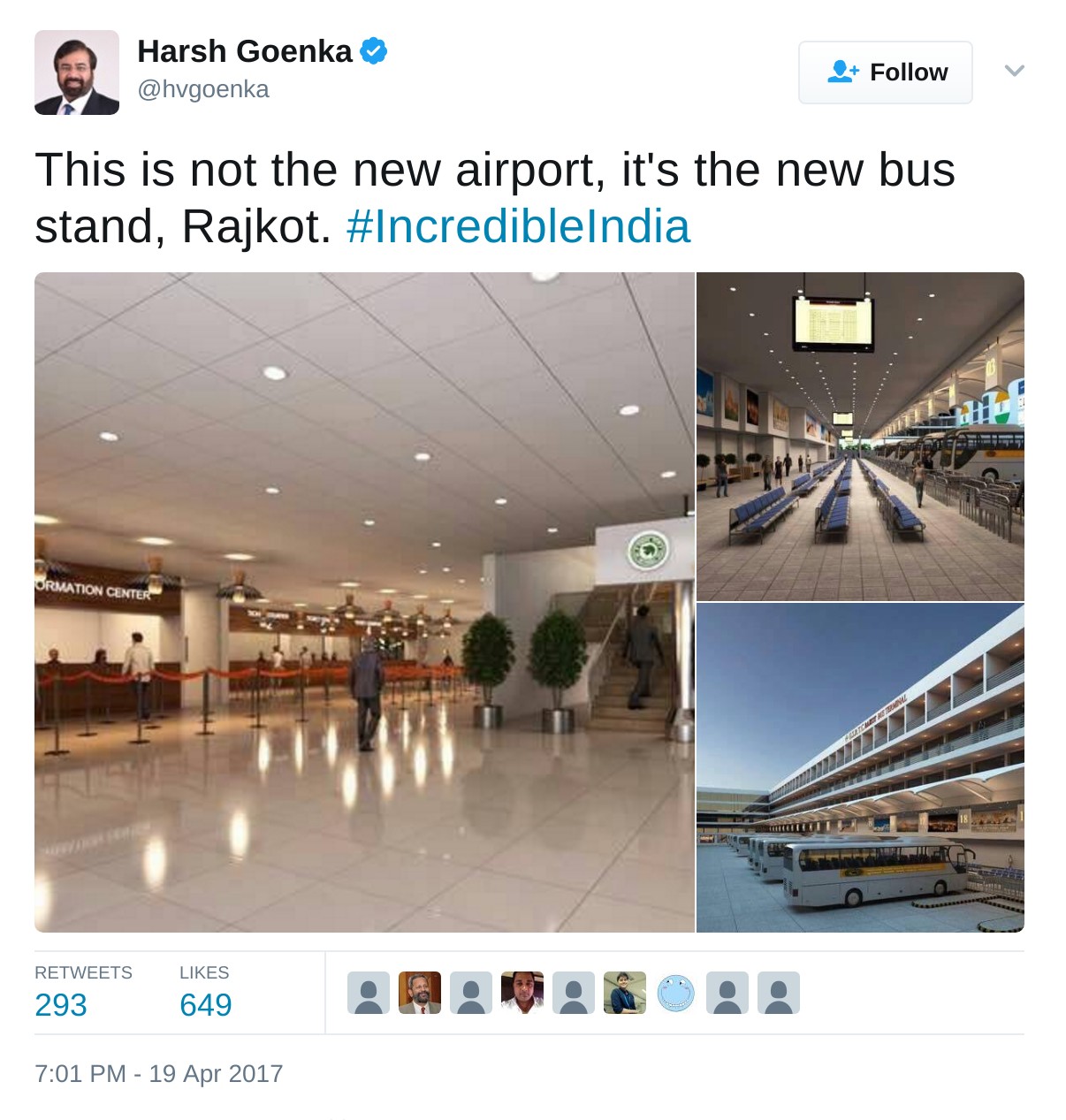
Task: Open Harsh Goenka's profile picture
Action: pyautogui.click(x=77, y=72)
